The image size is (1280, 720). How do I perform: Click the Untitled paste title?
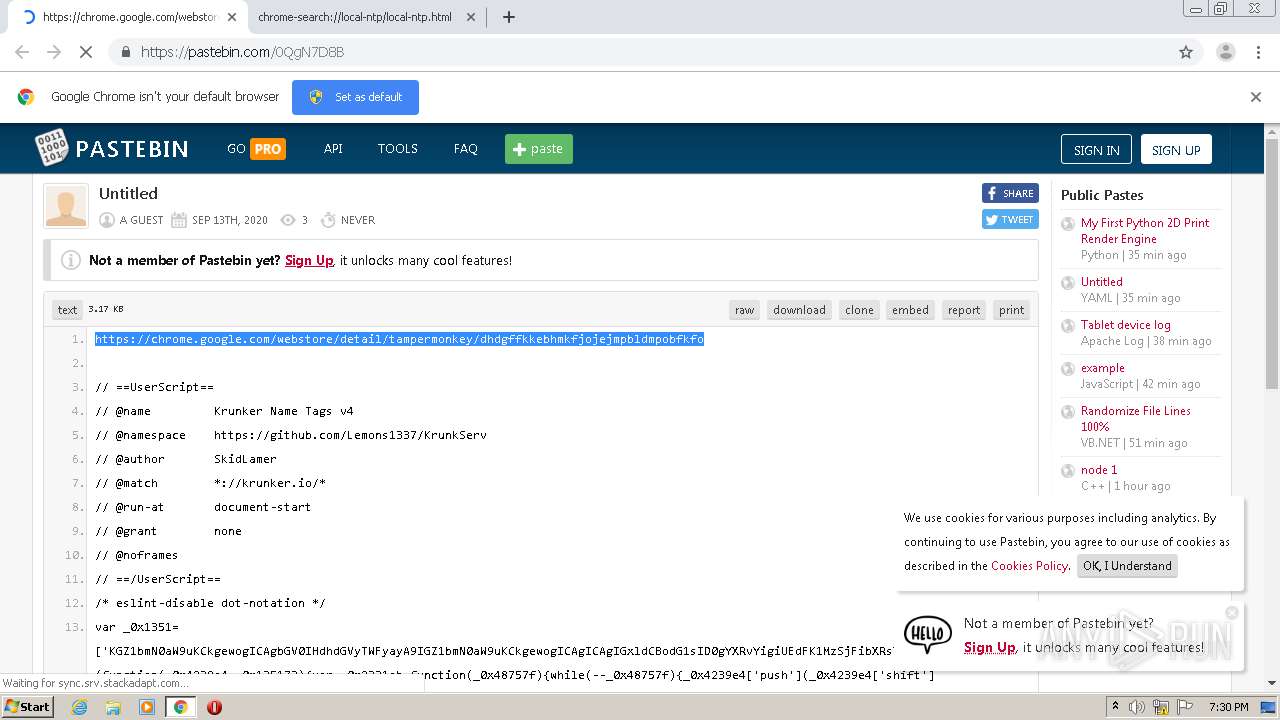point(128,193)
